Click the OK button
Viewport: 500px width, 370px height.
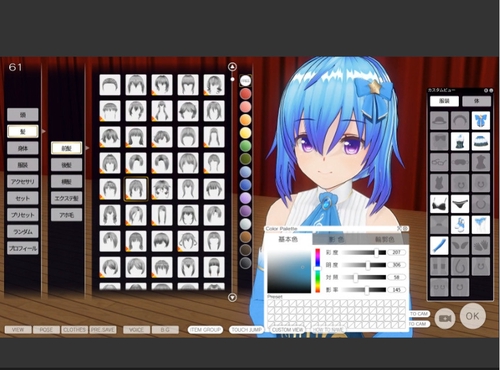pos(472,316)
